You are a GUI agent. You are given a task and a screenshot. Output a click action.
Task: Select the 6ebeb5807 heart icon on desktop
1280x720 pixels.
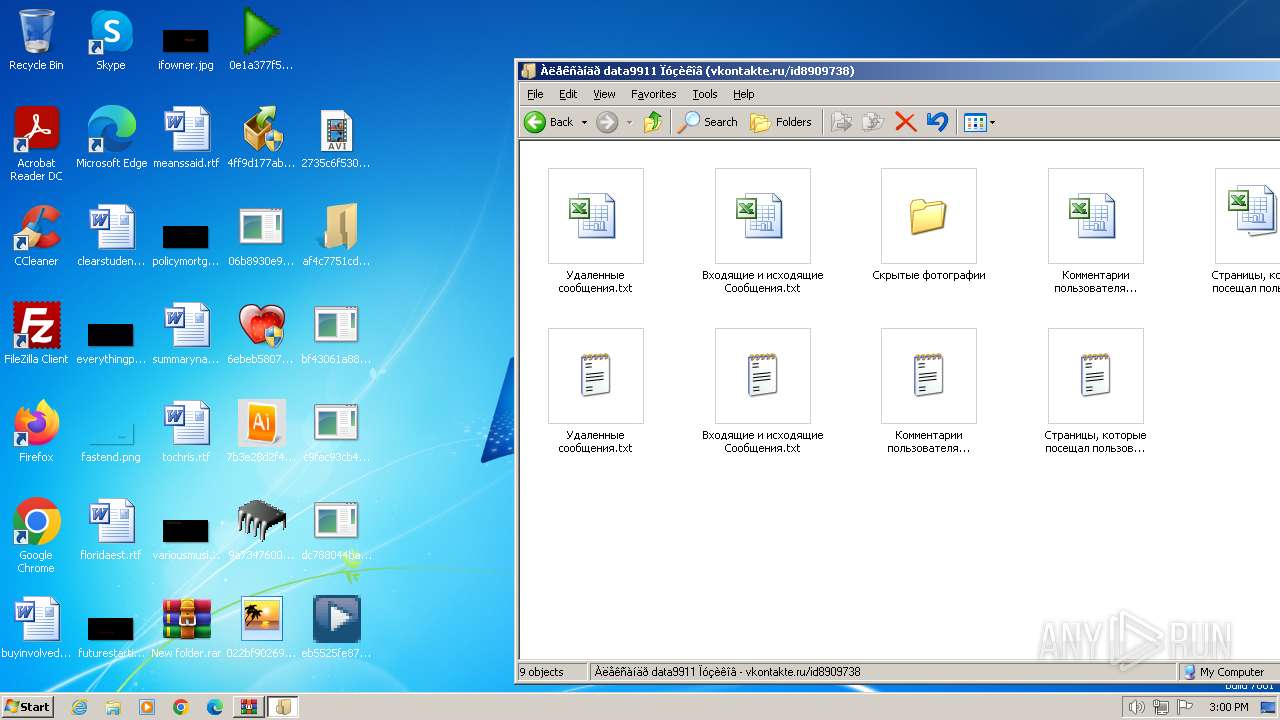[x=261, y=334]
